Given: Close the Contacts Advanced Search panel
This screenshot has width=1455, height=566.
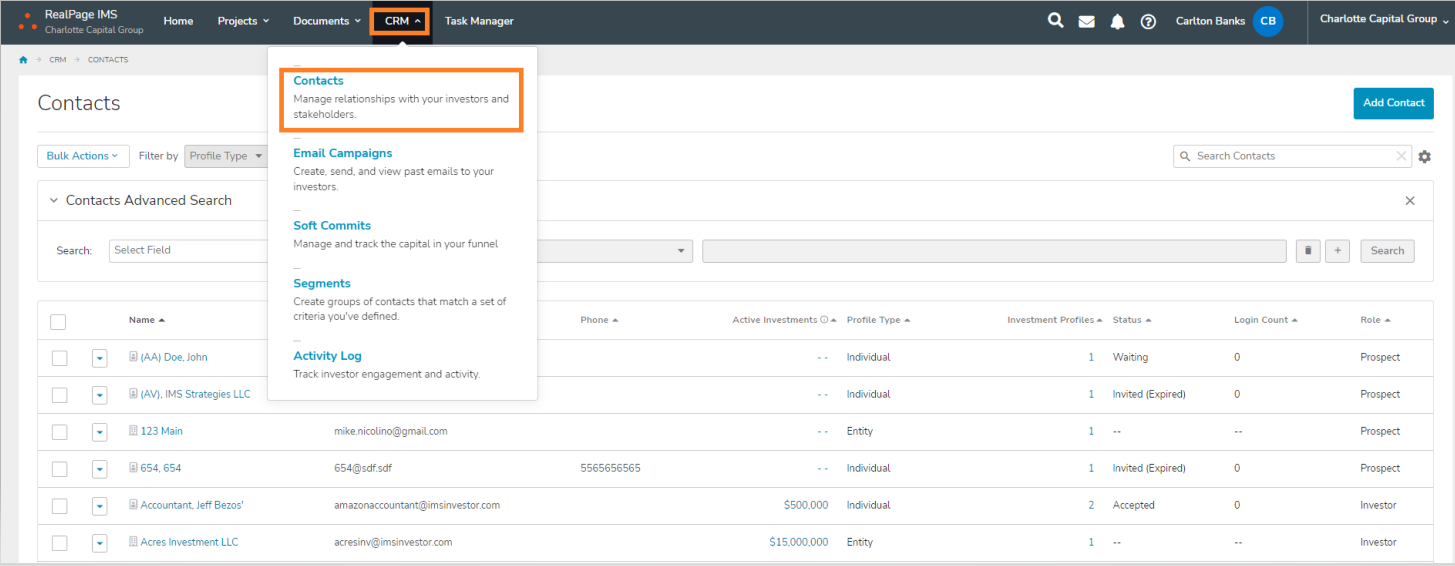Looking at the screenshot, I should (1410, 201).
